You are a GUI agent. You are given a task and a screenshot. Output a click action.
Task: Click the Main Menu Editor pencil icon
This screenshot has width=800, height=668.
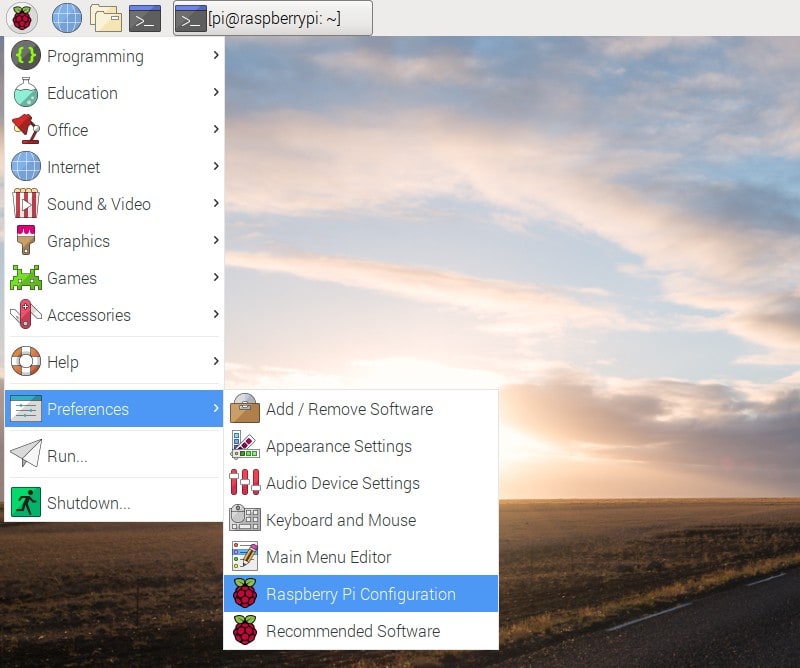pyautogui.click(x=245, y=556)
